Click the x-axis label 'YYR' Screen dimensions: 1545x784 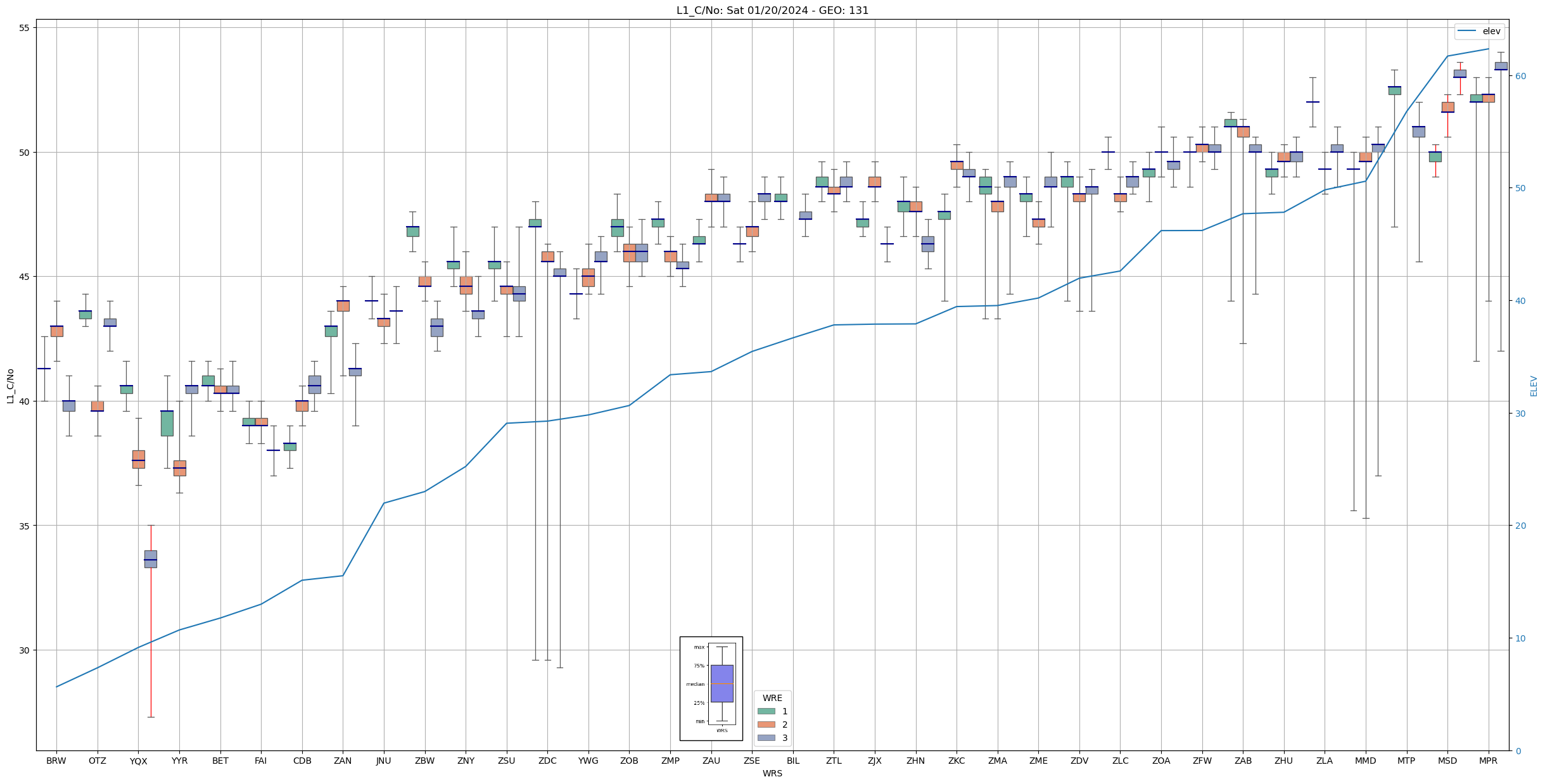(x=179, y=761)
